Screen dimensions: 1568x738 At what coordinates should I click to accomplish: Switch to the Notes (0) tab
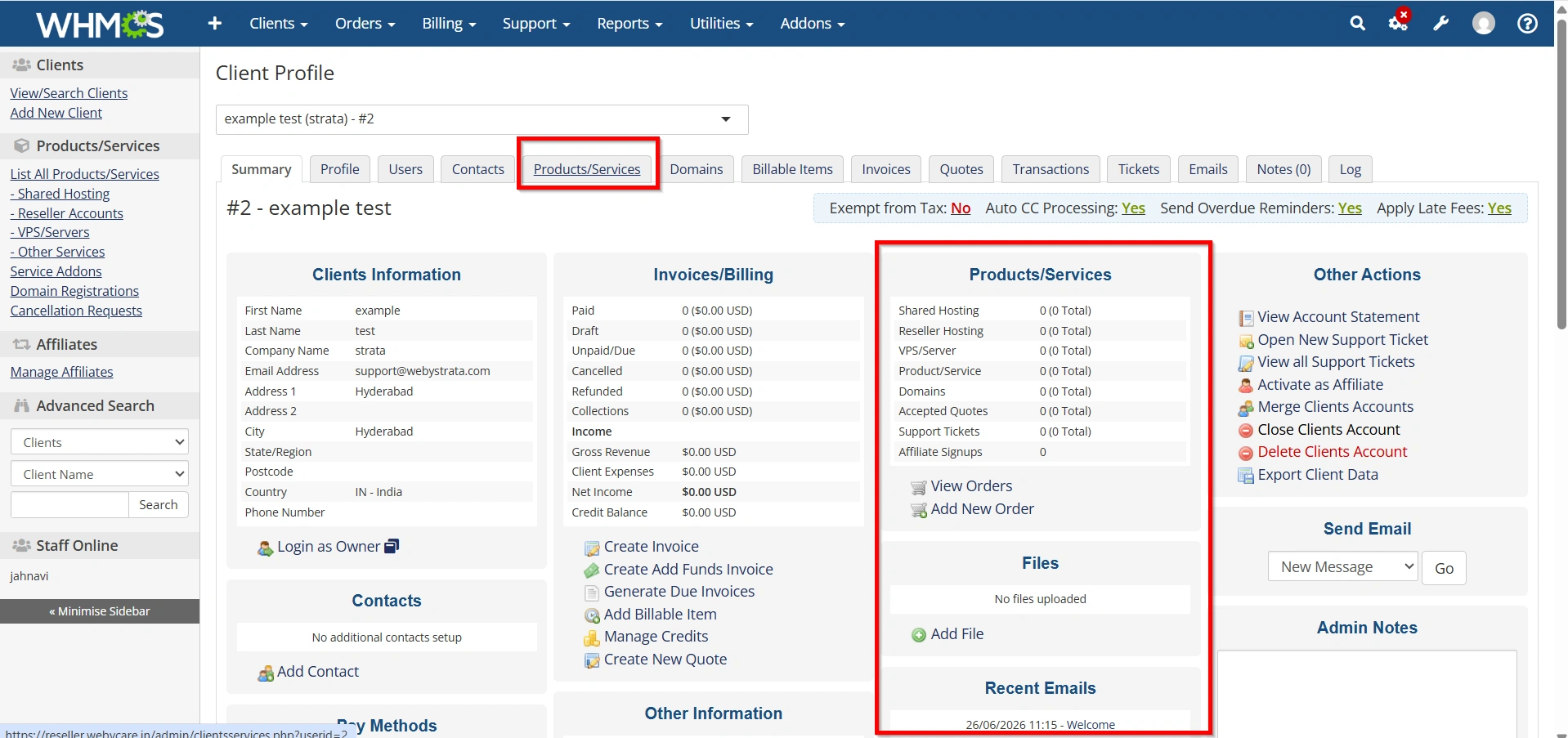[x=1284, y=169]
